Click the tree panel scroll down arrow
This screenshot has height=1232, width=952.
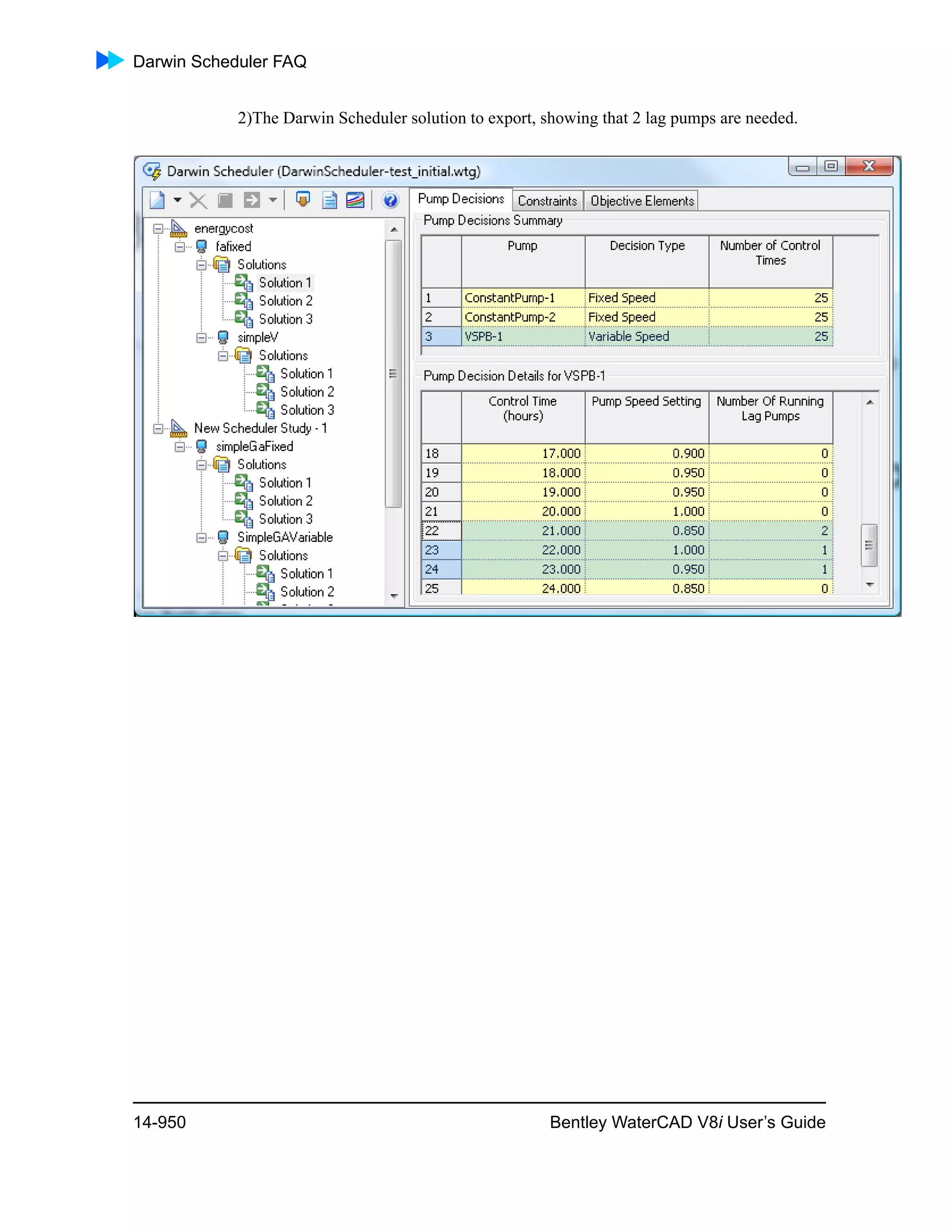pyautogui.click(x=394, y=596)
